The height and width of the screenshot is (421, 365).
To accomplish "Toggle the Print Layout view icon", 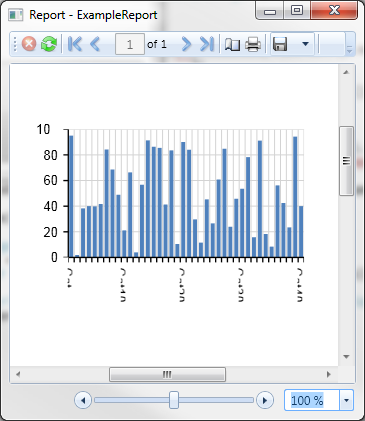I will (x=232, y=44).
